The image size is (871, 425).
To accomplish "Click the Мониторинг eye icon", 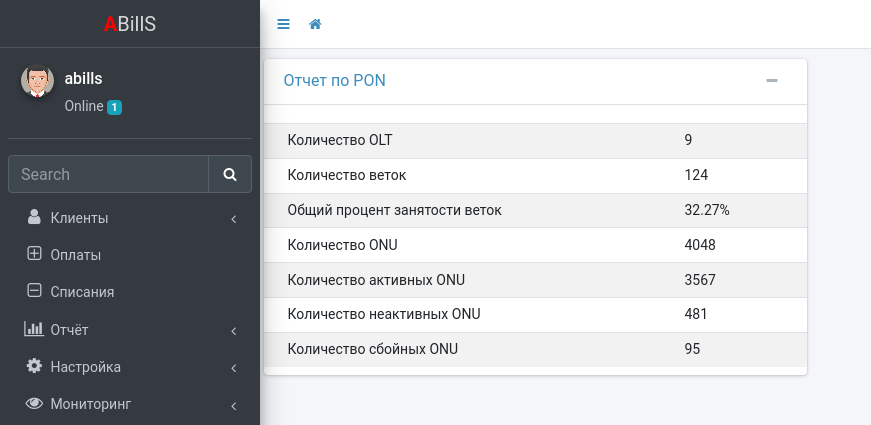I will (x=34, y=404).
